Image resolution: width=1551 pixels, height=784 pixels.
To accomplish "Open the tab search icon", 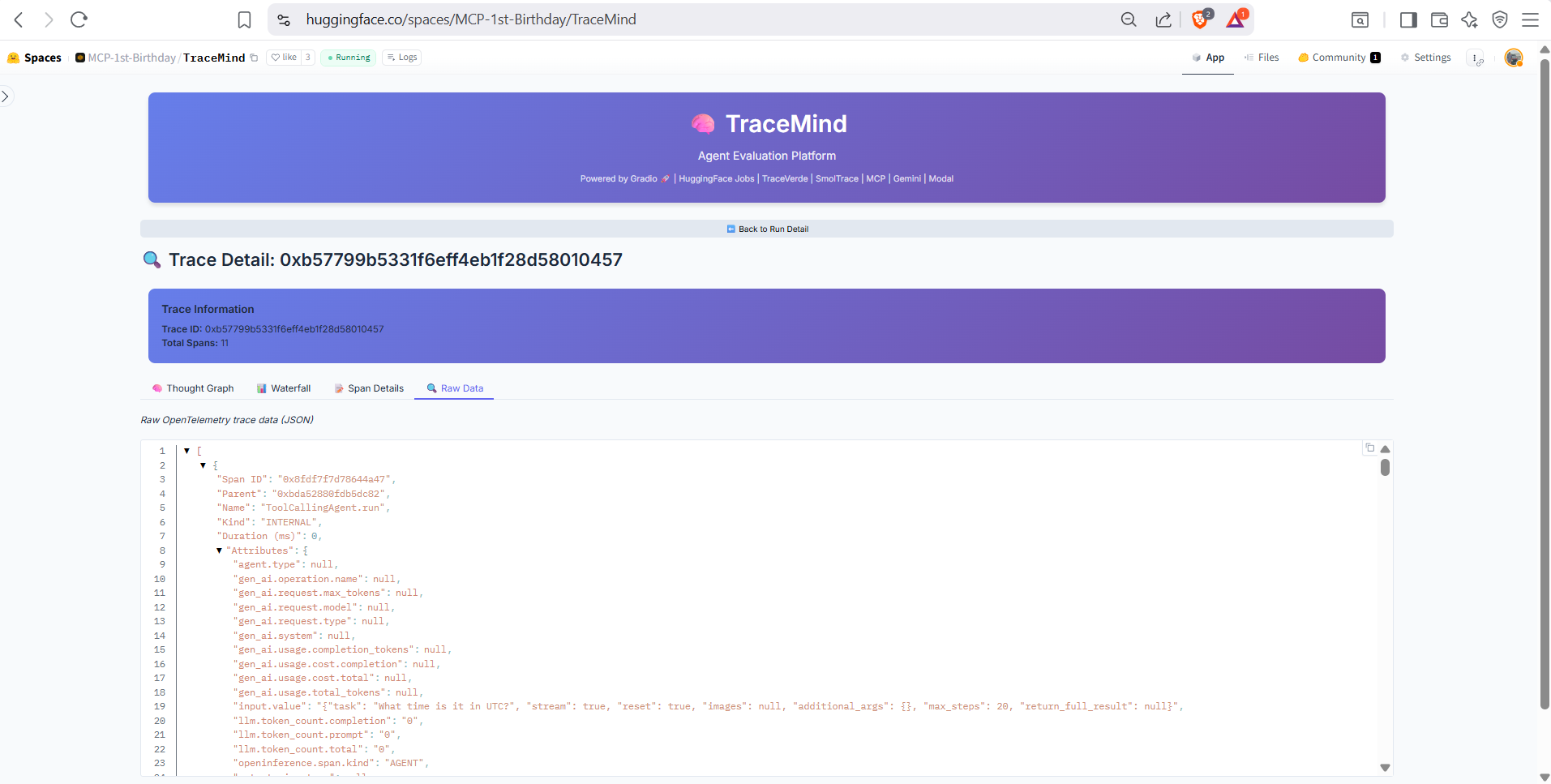I will (x=1360, y=19).
